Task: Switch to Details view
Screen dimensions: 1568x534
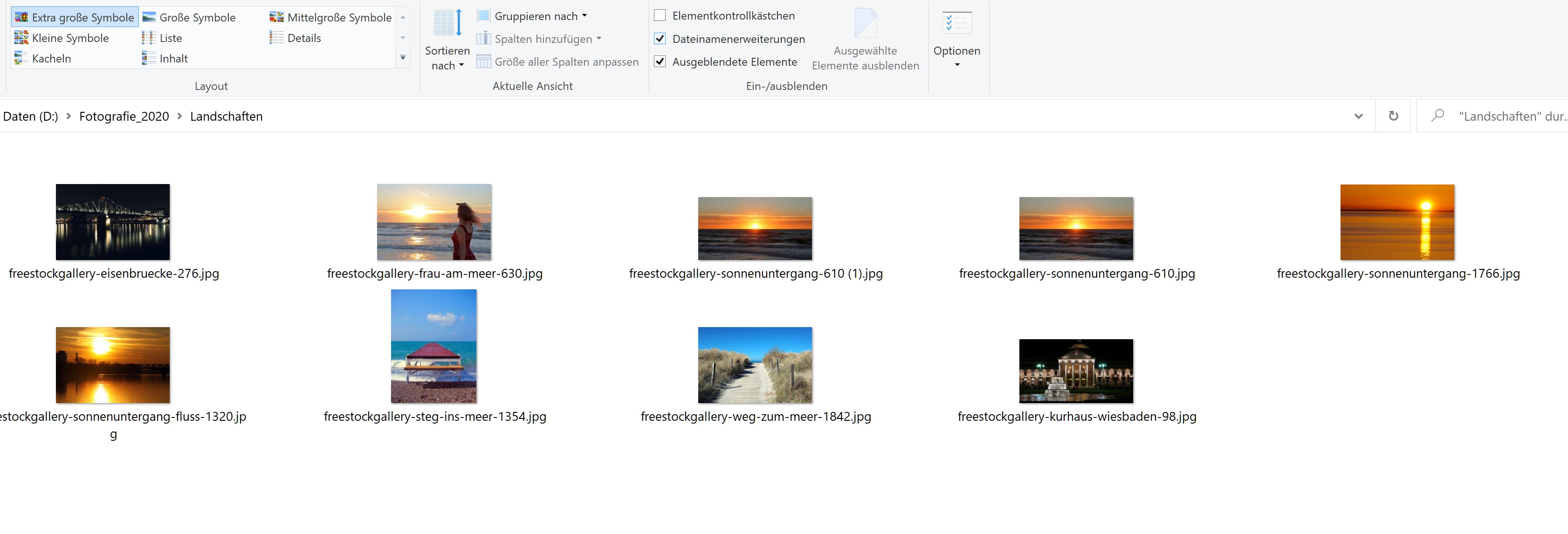Action: (x=295, y=38)
